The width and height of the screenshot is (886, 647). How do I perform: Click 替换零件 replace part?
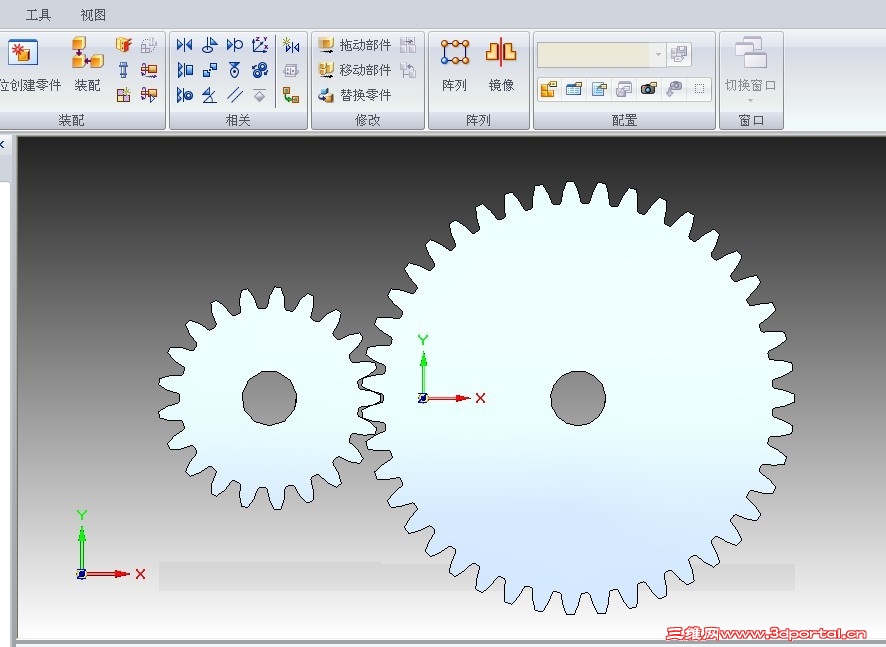pyautogui.click(x=354, y=95)
